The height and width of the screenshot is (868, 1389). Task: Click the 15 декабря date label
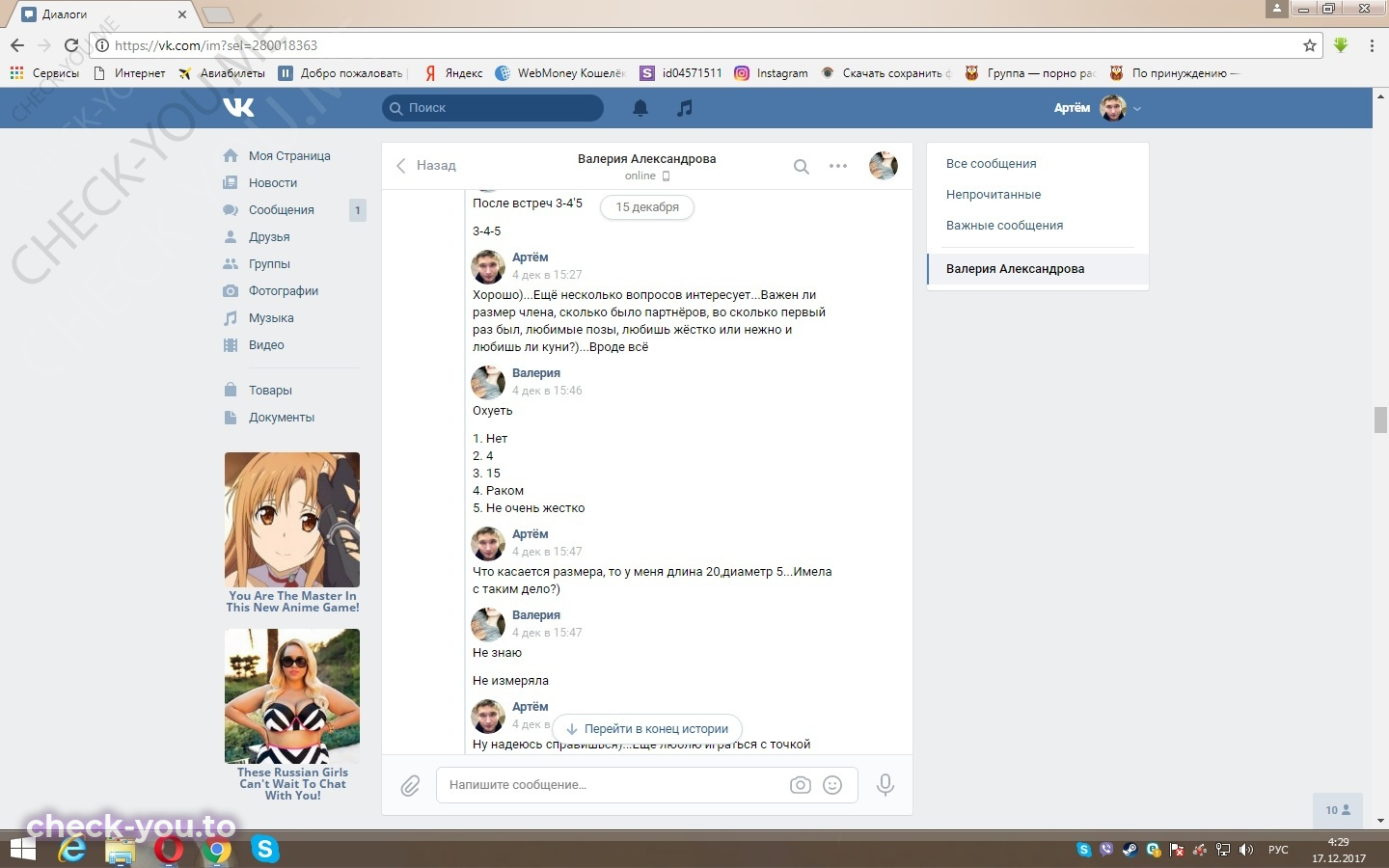(647, 207)
